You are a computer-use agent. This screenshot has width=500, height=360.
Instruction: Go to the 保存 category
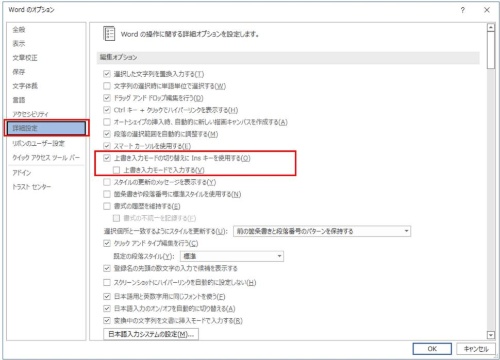pyautogui.click(x=19, y=72)
